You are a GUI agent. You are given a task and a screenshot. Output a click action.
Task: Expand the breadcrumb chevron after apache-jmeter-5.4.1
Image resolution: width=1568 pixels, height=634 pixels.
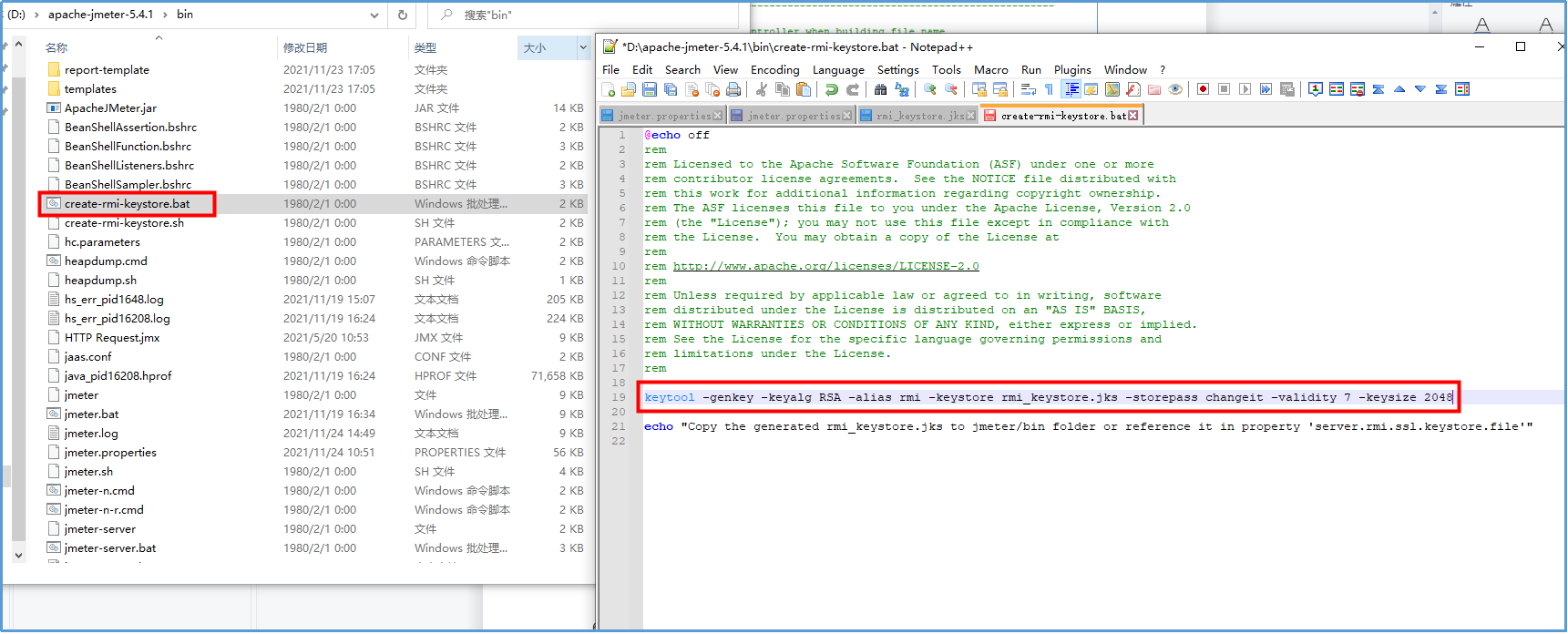pos(166,15)
